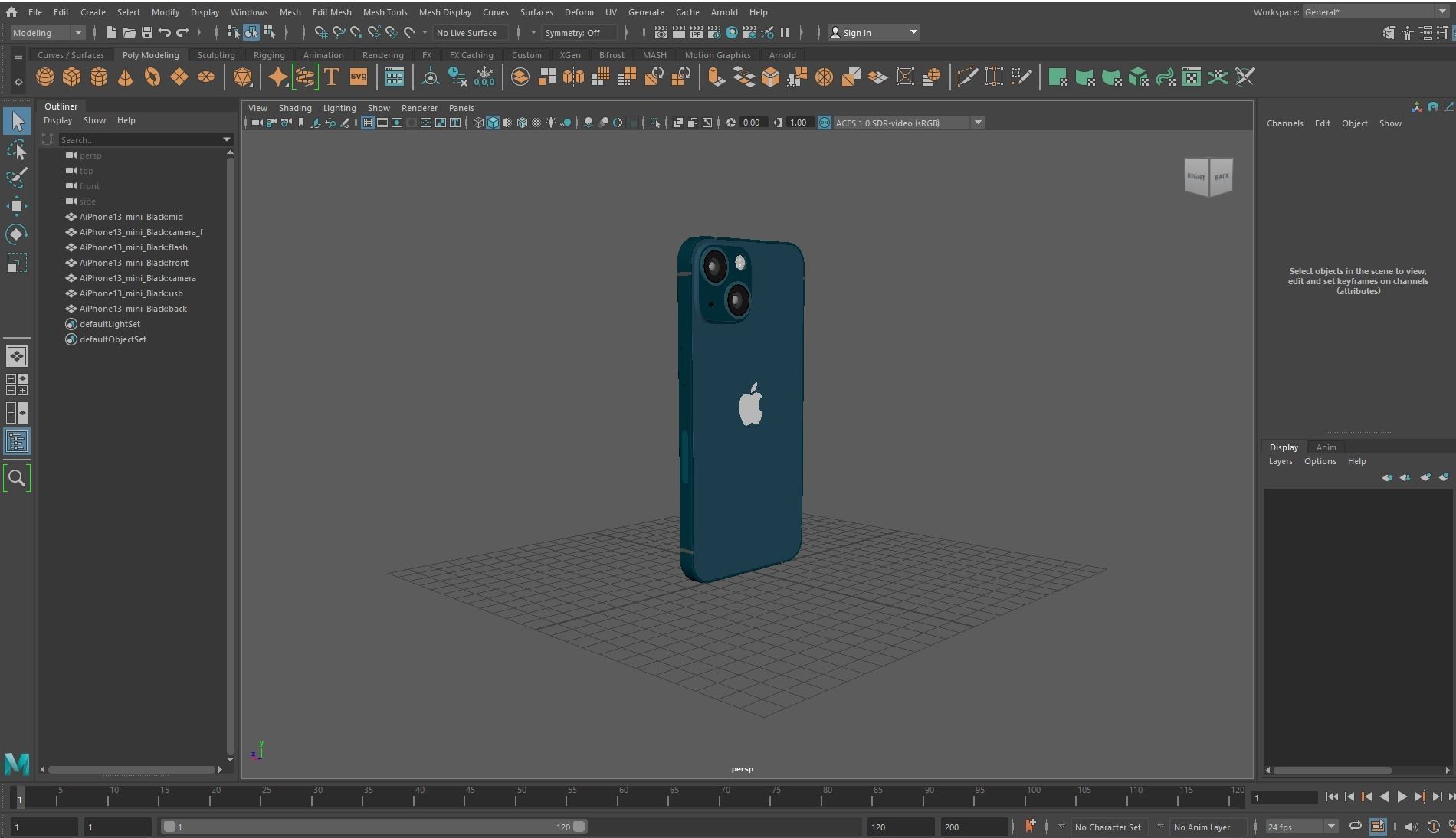Switch to the Anim tab in layer editor
This screenshot has height=838, width=1456.
[x=1326, y=447]
